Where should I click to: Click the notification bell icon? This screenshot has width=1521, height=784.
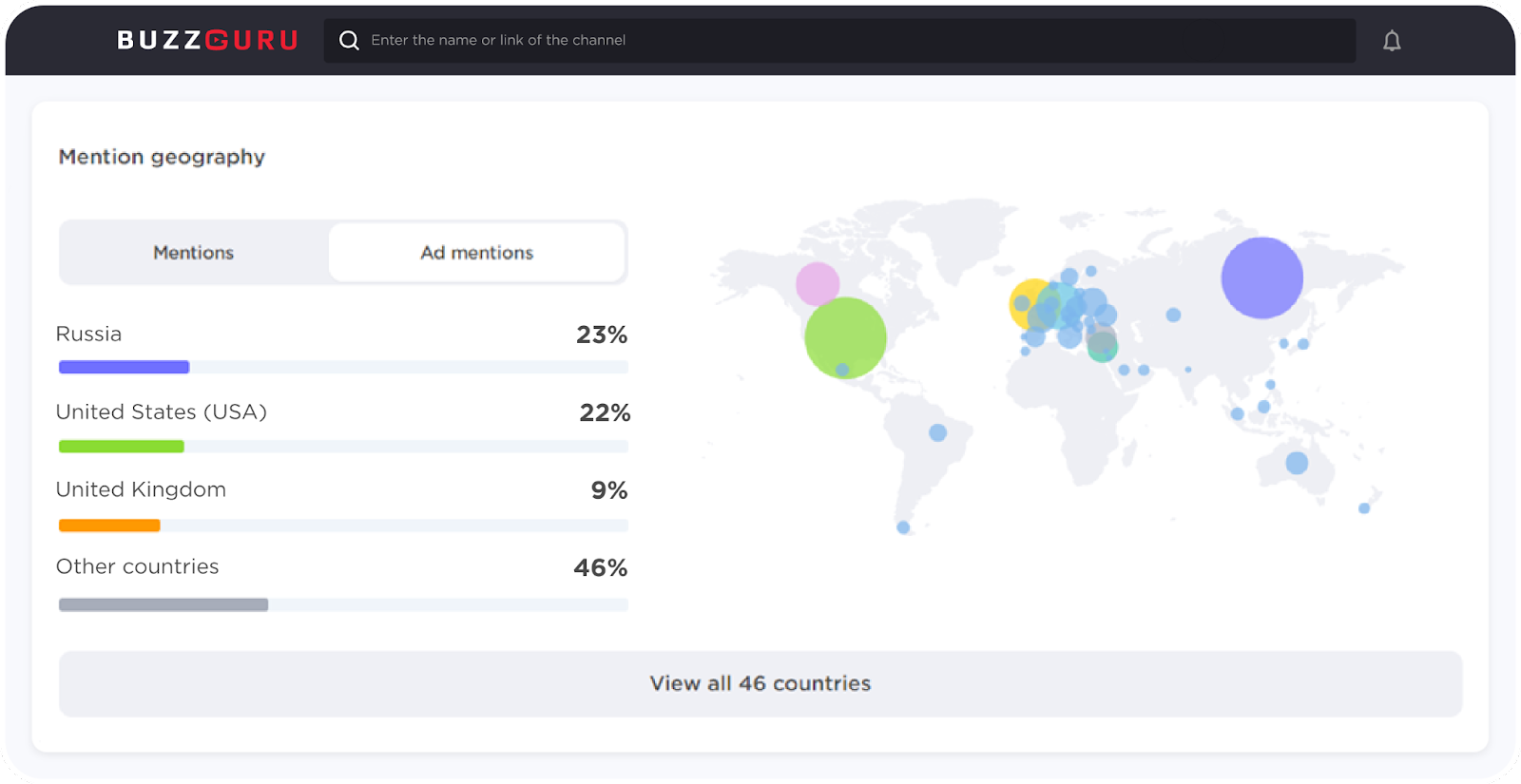1392,41
